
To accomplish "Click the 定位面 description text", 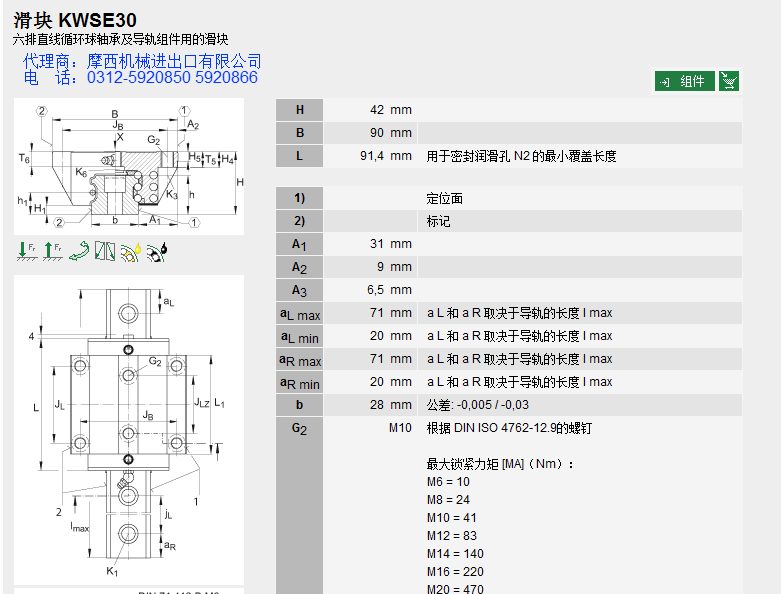I will pos(445,199).
